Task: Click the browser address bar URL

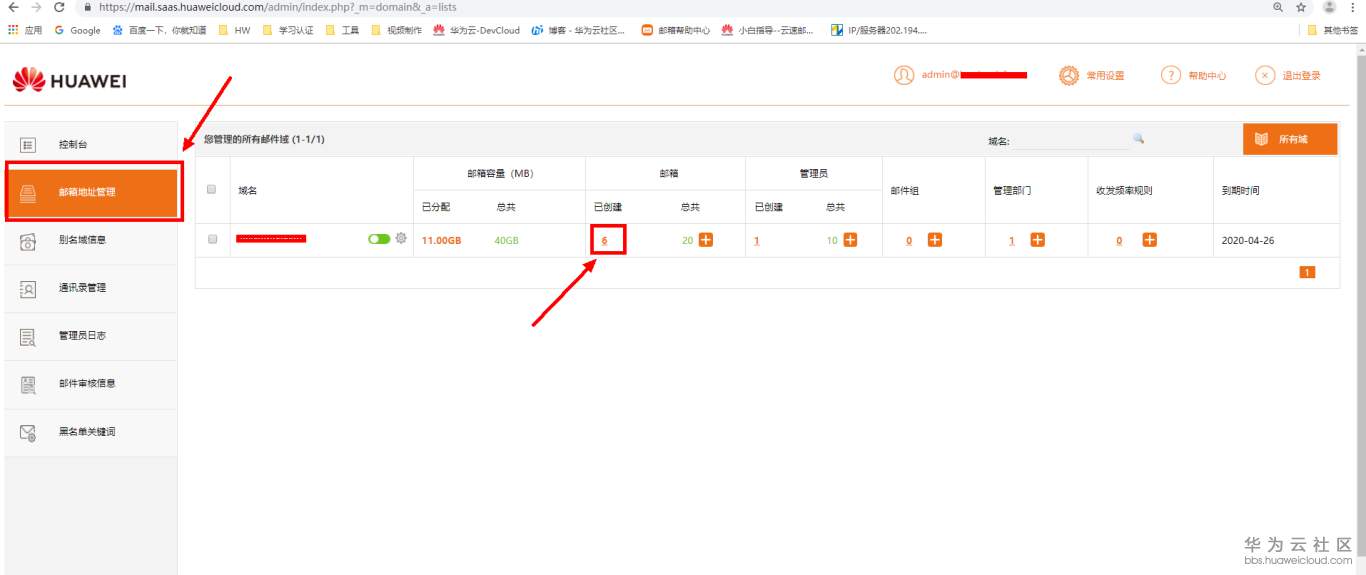Action: point(277,7)
